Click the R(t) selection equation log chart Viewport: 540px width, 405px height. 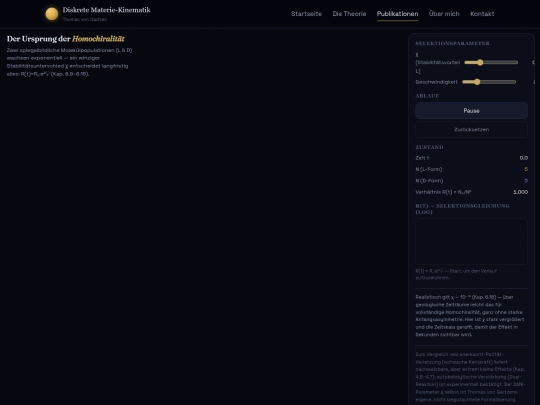(471, 241)
